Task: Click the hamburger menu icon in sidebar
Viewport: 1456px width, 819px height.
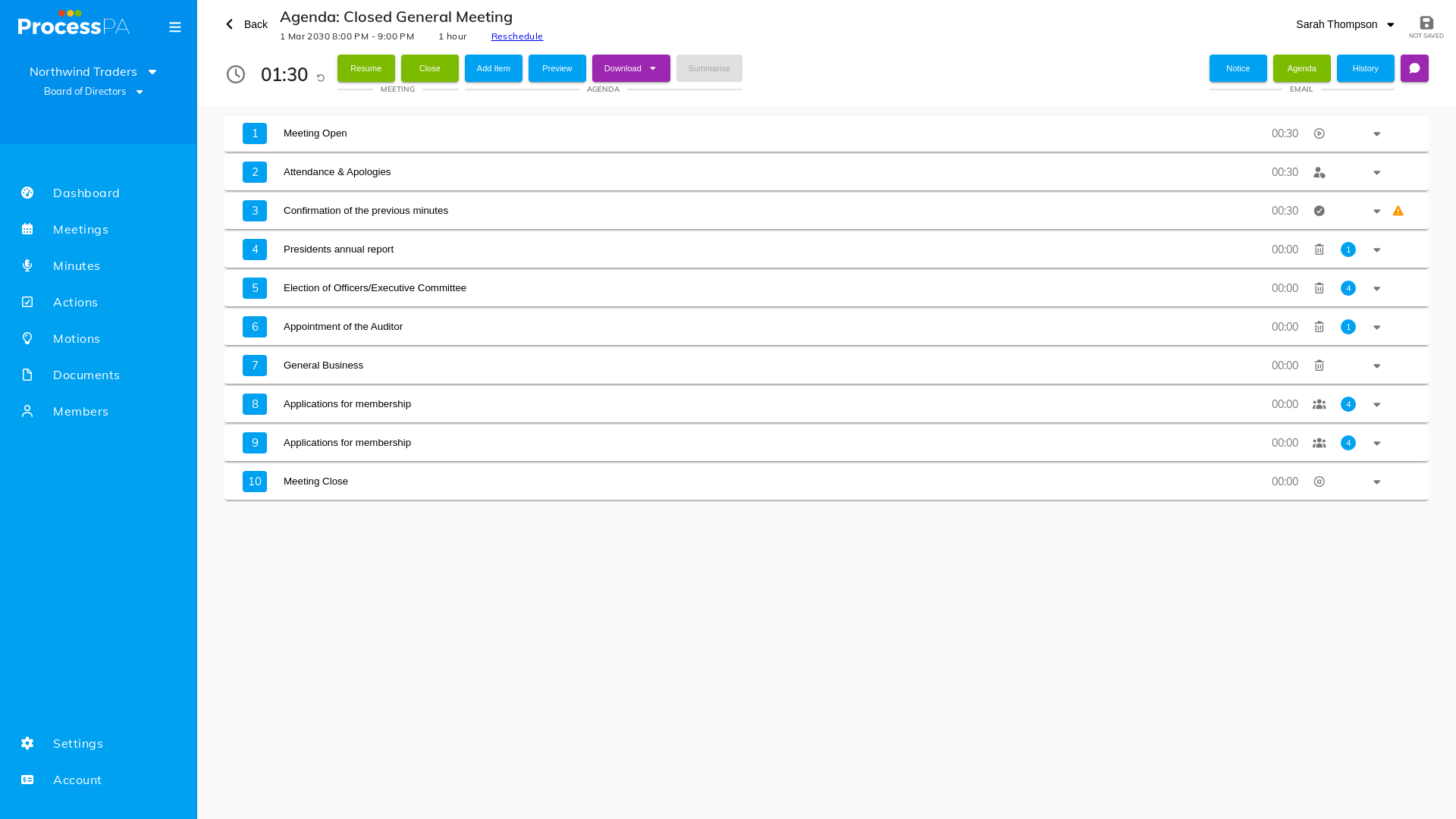Action: point(175,27)
